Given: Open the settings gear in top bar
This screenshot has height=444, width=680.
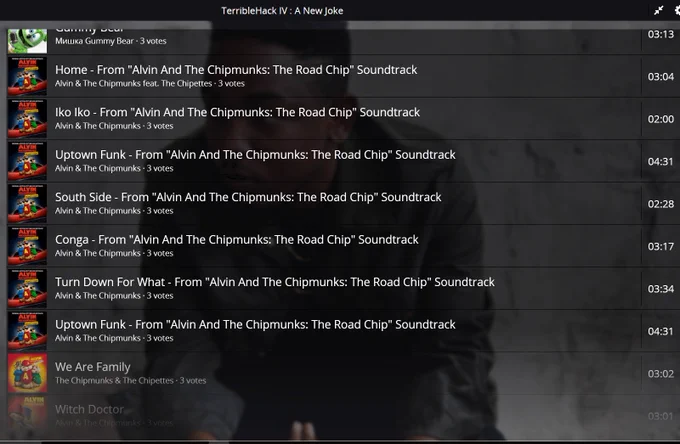Looking at the screenshot, I should click(x=677, y=10).
